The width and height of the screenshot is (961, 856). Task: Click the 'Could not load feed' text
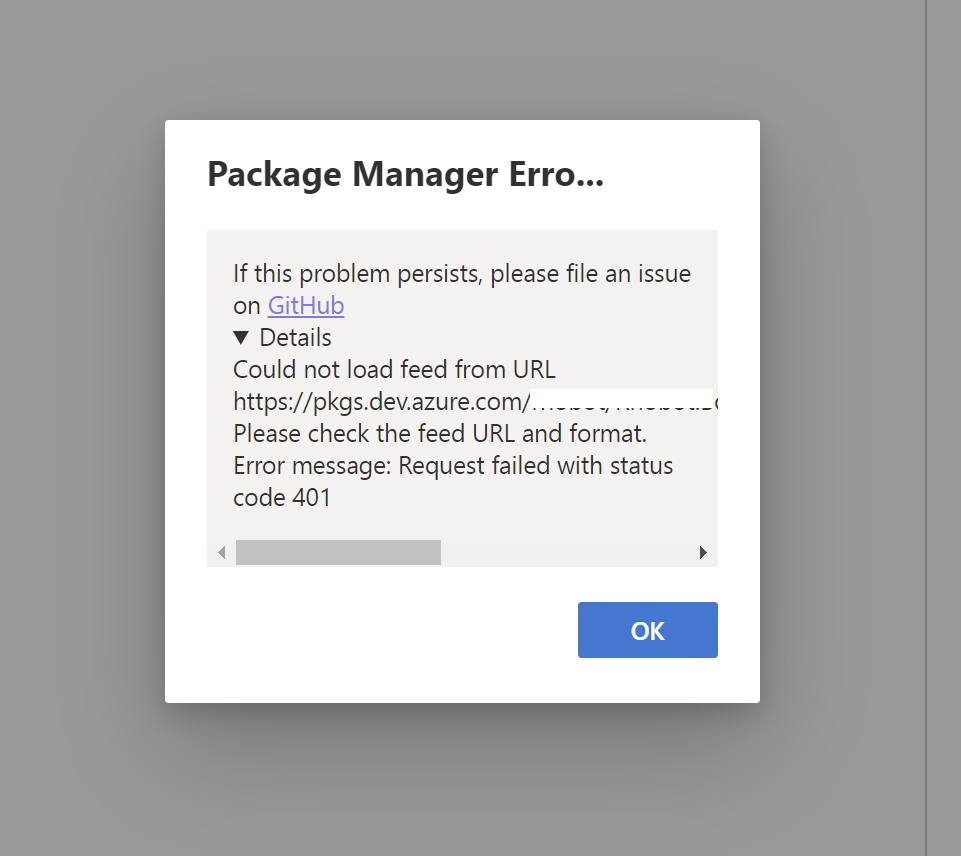tap(393, 369)
